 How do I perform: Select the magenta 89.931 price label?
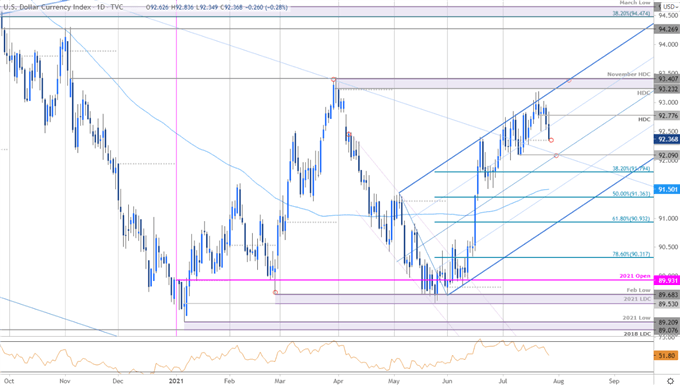coord(666,281)
